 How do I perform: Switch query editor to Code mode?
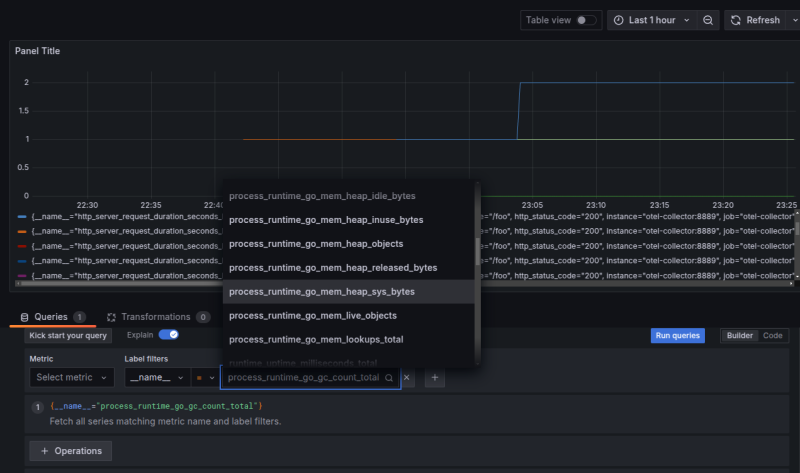click(x=773, y=336)
